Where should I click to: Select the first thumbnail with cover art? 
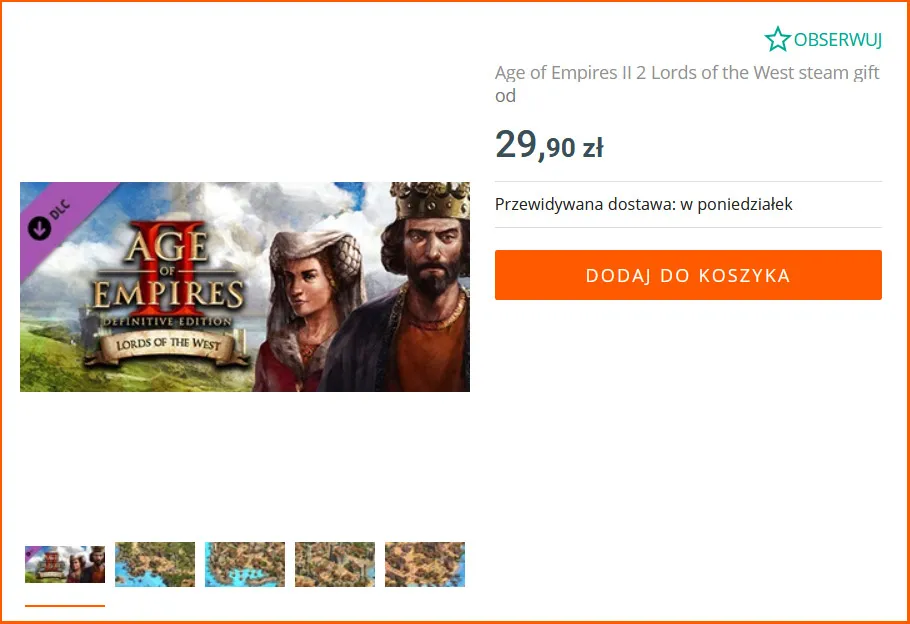click(65, 564)
